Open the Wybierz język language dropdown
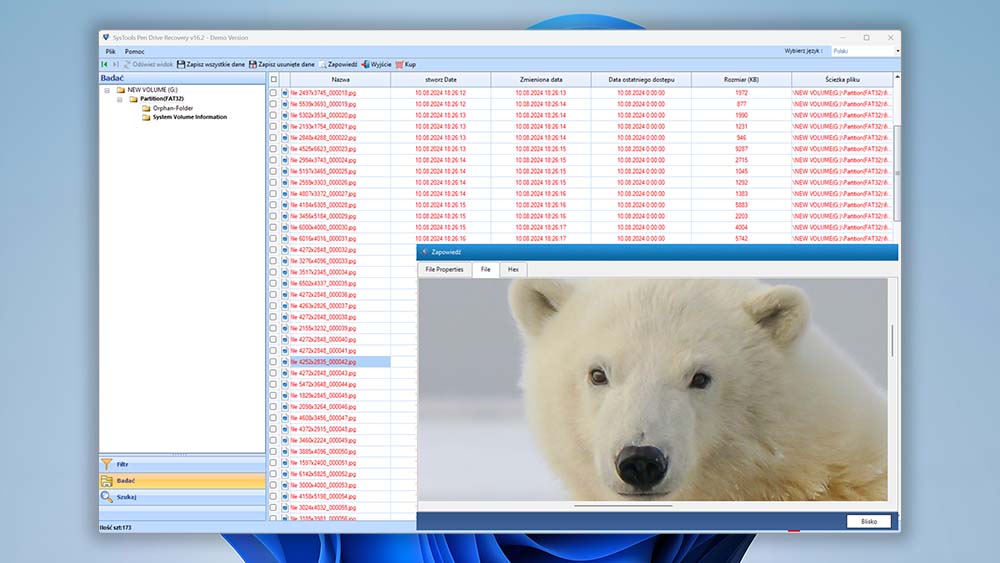 coord(865,51)
